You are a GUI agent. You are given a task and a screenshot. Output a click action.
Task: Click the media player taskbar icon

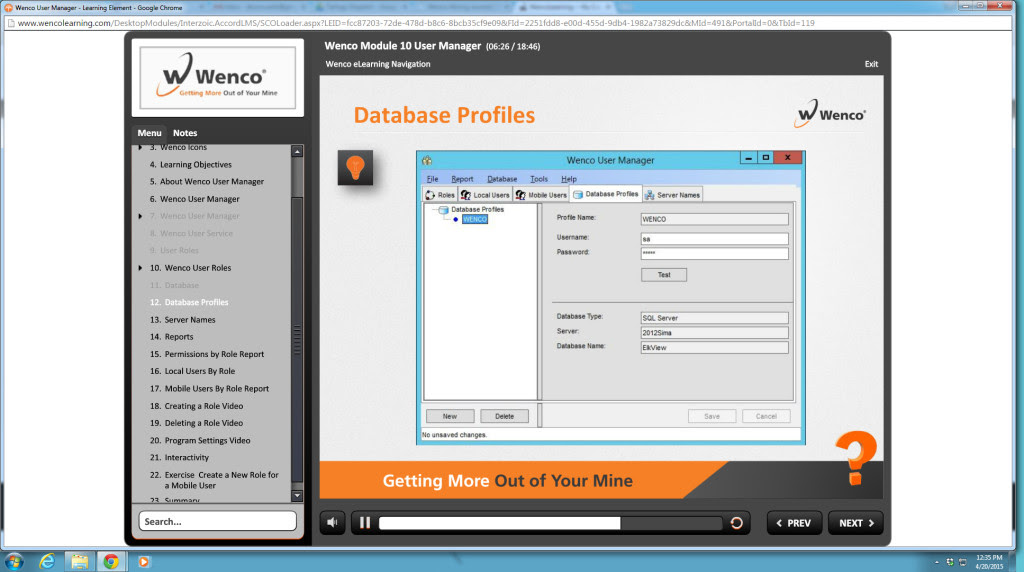(x=143, y=561)
